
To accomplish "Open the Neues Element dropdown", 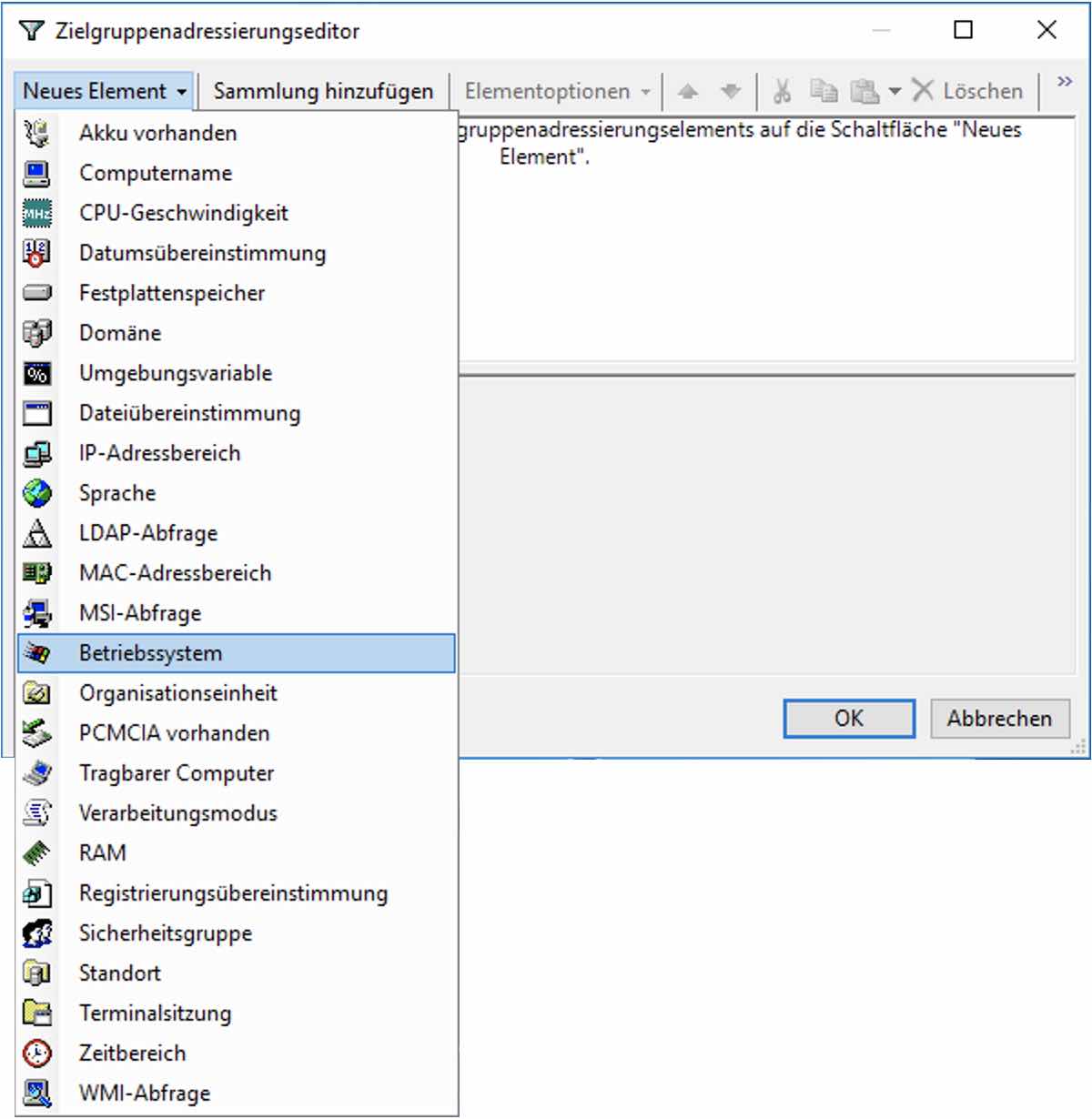I will 105,91.
